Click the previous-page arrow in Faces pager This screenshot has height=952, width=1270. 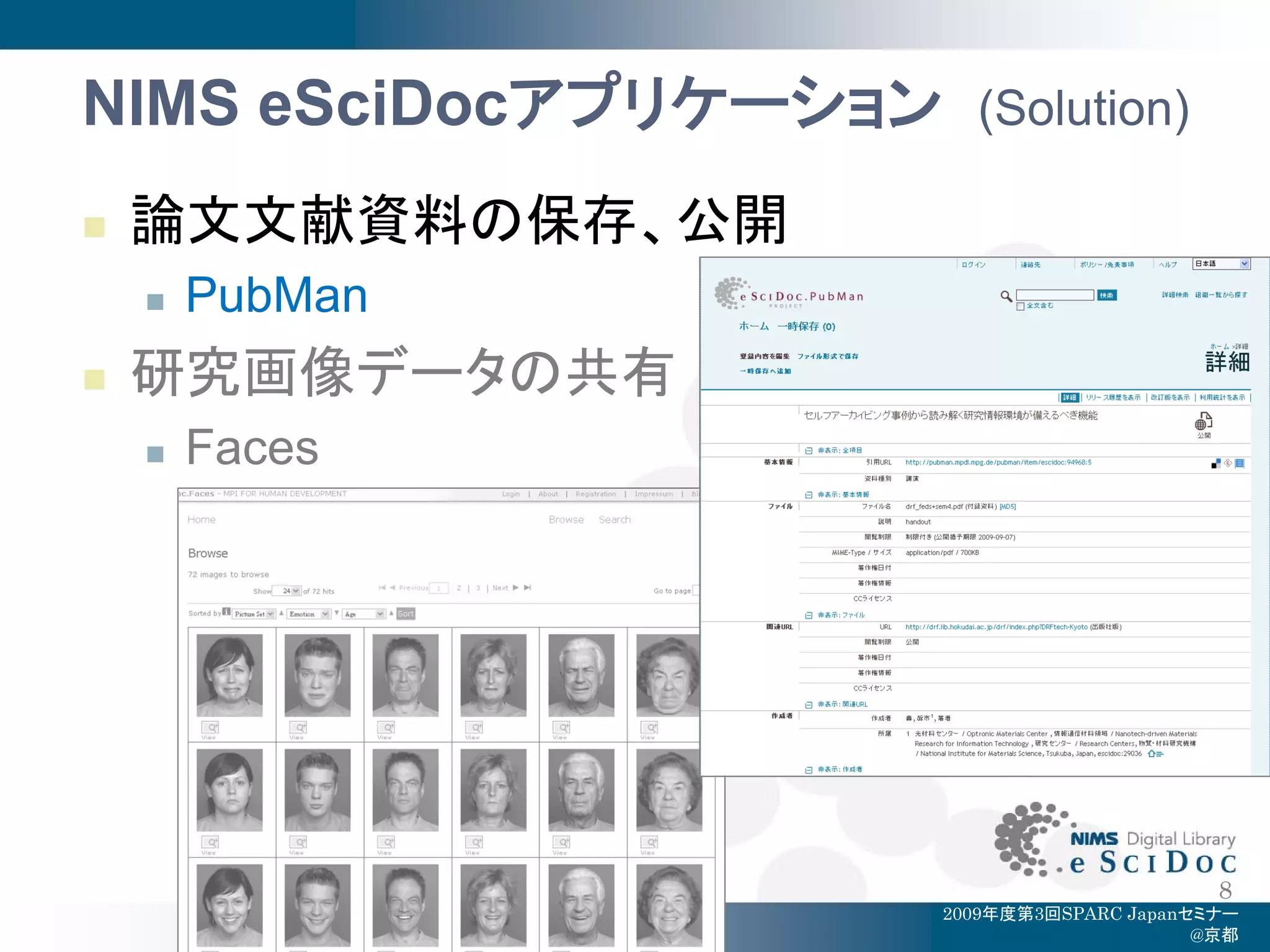[x=393, y=588]
